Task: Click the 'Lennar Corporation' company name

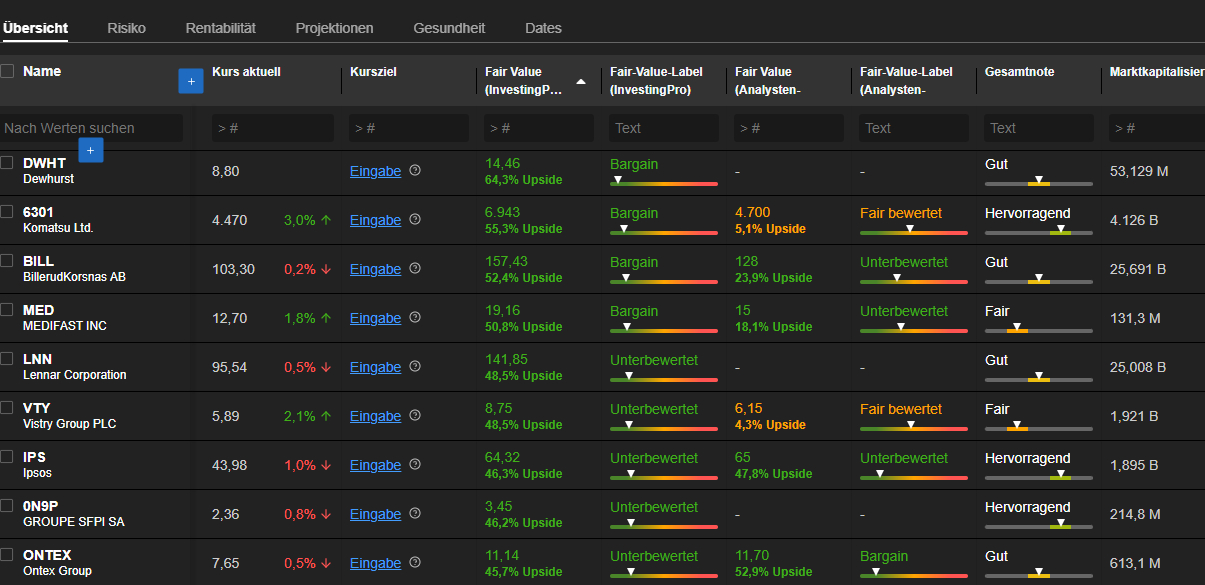Action: coord(75,375)
